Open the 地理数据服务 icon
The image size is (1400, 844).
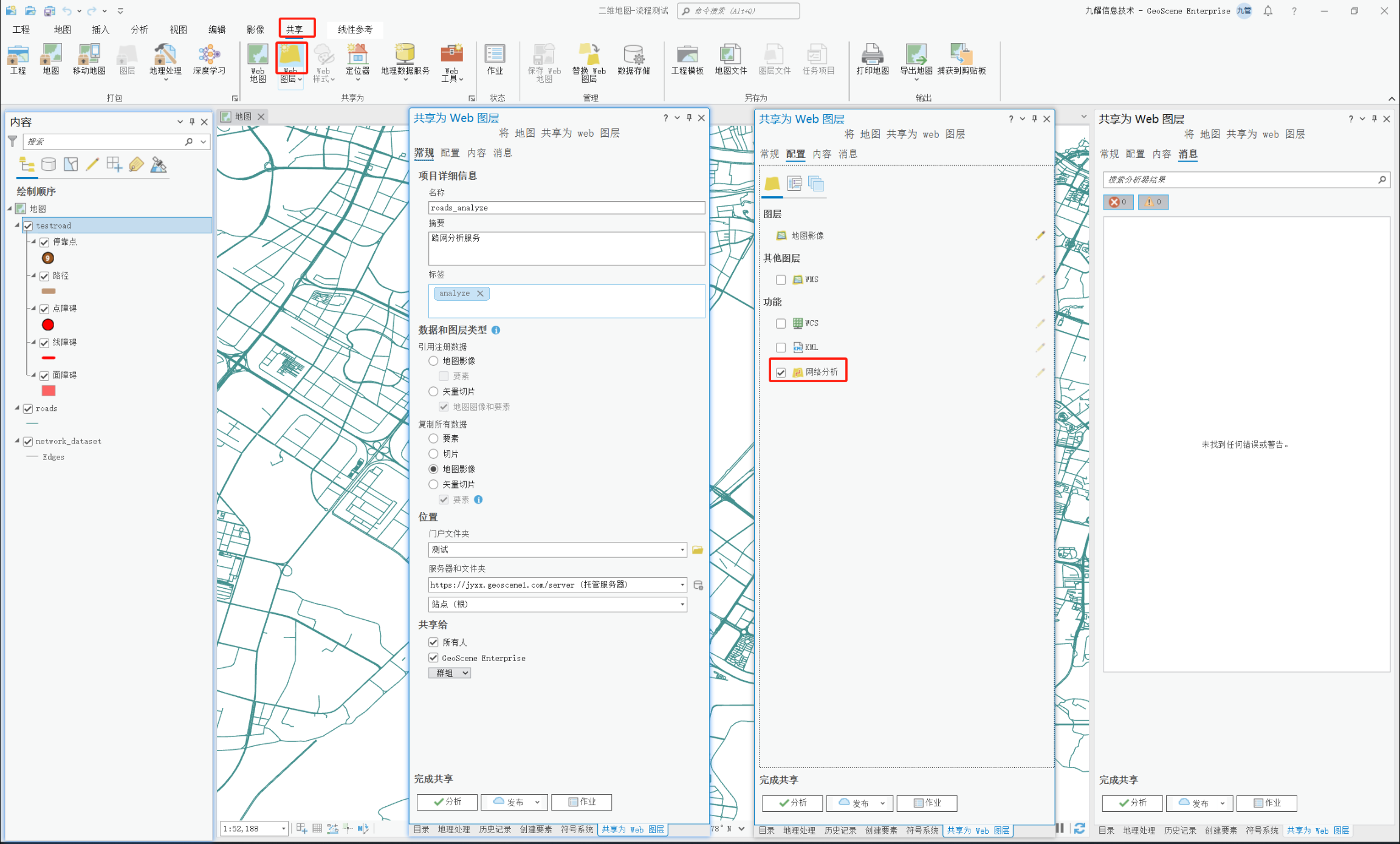pos(405,63)
